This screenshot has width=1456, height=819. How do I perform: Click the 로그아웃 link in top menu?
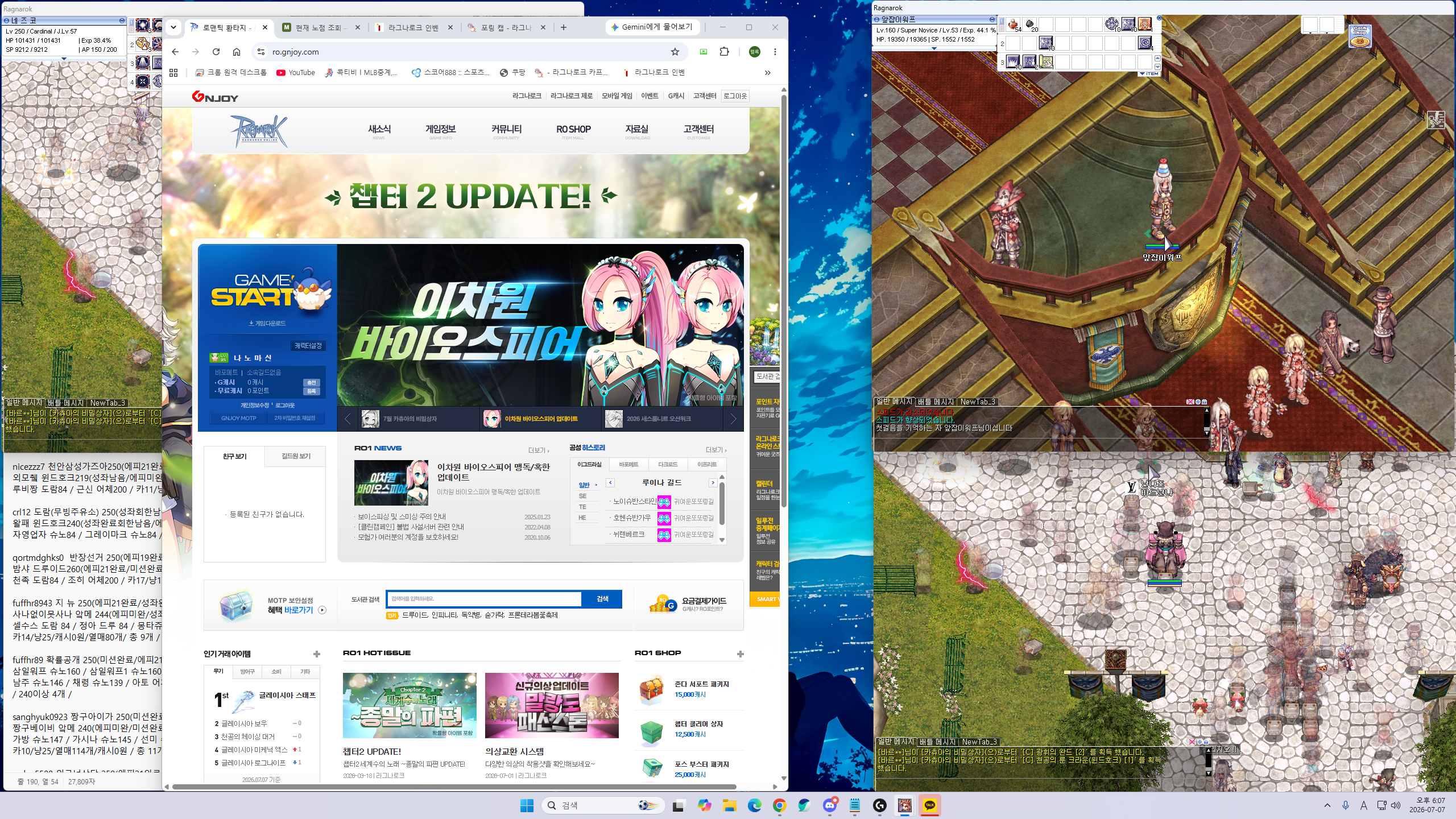(x=734, y=96)
